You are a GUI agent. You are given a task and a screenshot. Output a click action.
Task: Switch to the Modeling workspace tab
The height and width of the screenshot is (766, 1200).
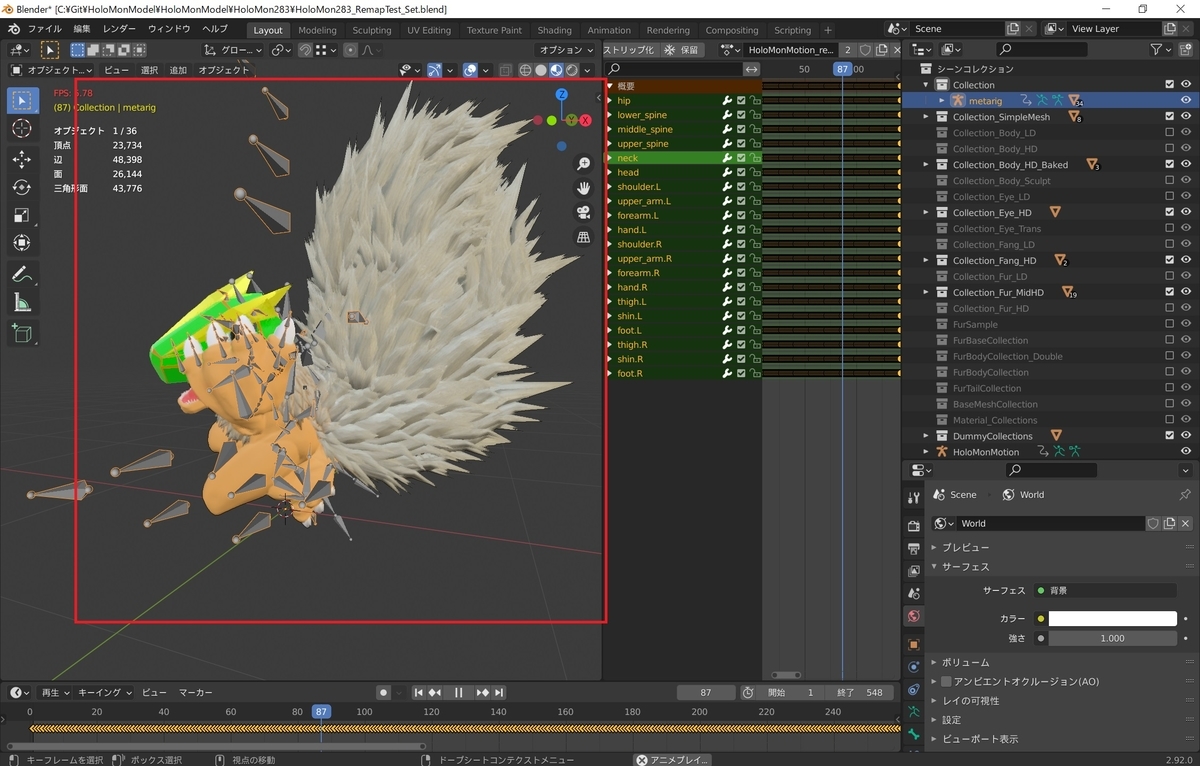tap(317, 30)
